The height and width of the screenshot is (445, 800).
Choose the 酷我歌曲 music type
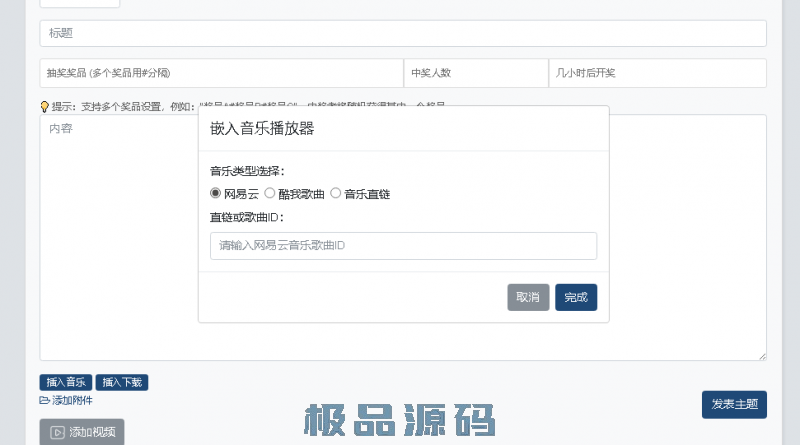point(269,193)
